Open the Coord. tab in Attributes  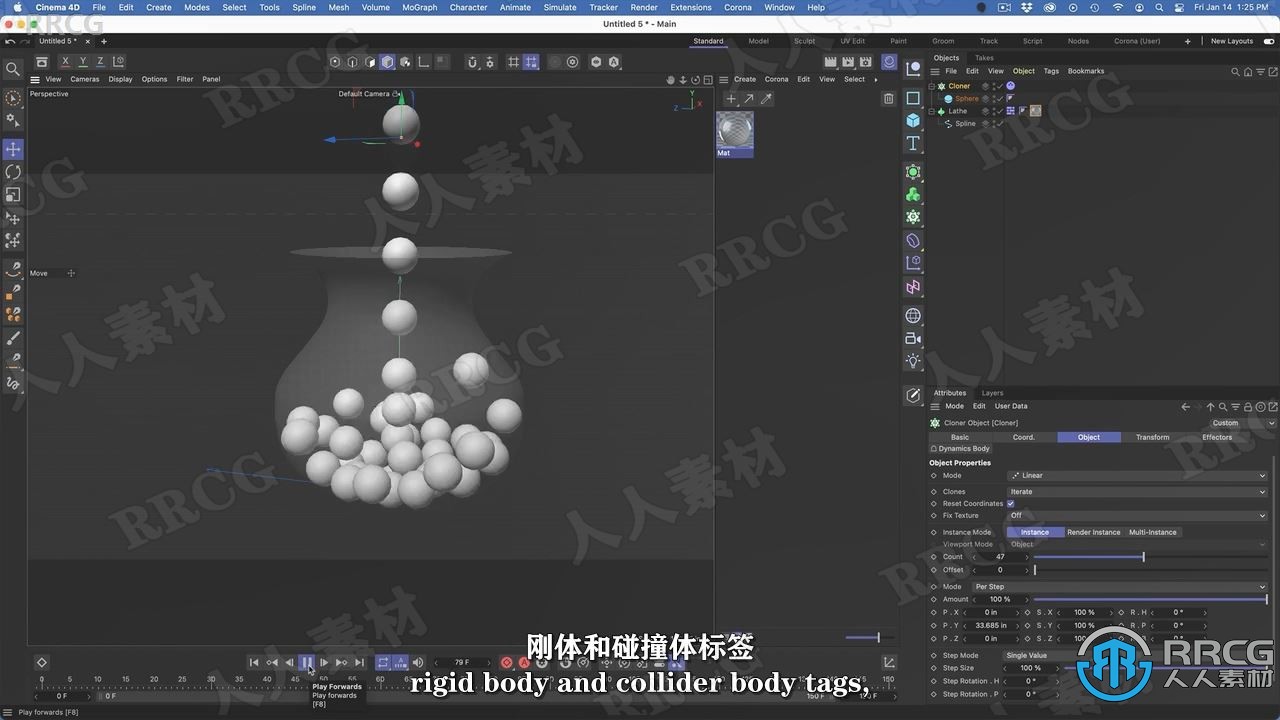pos(1024,437)
